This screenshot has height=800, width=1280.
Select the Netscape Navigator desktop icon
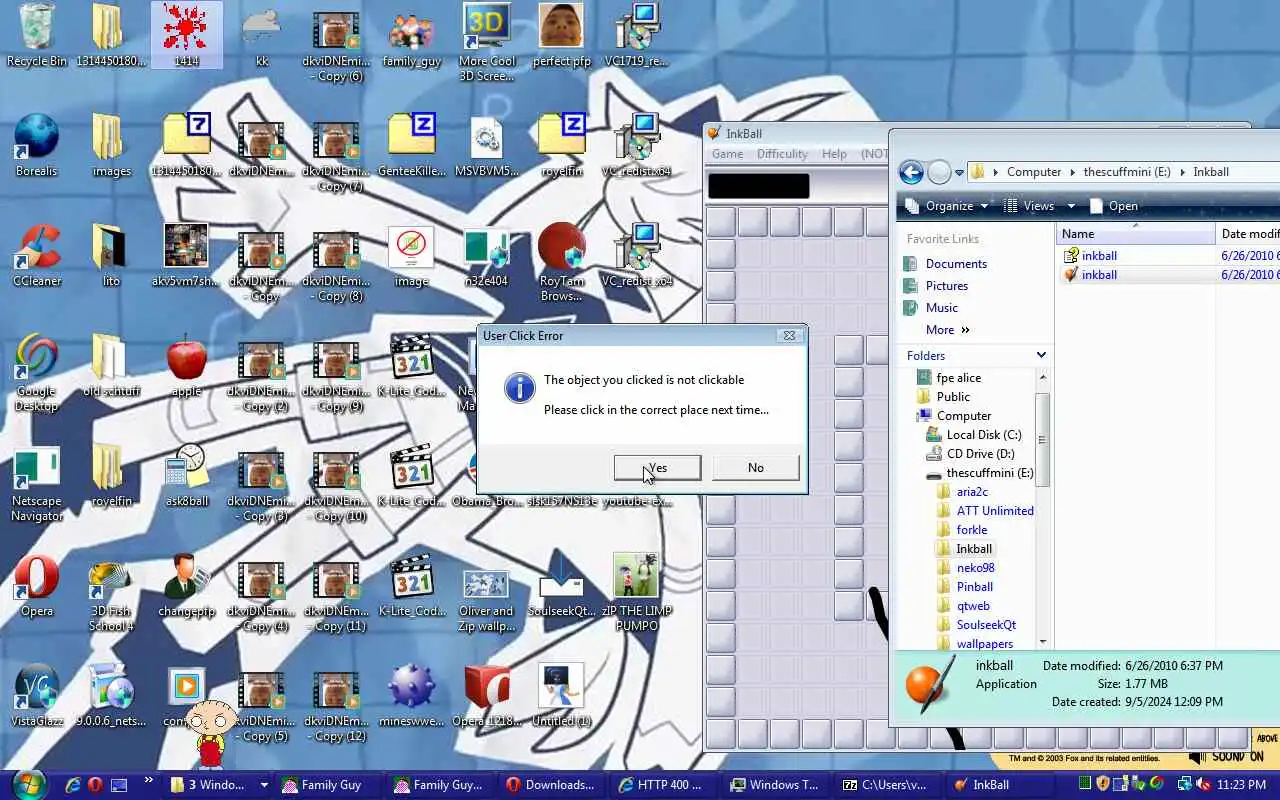click(37, 482)
